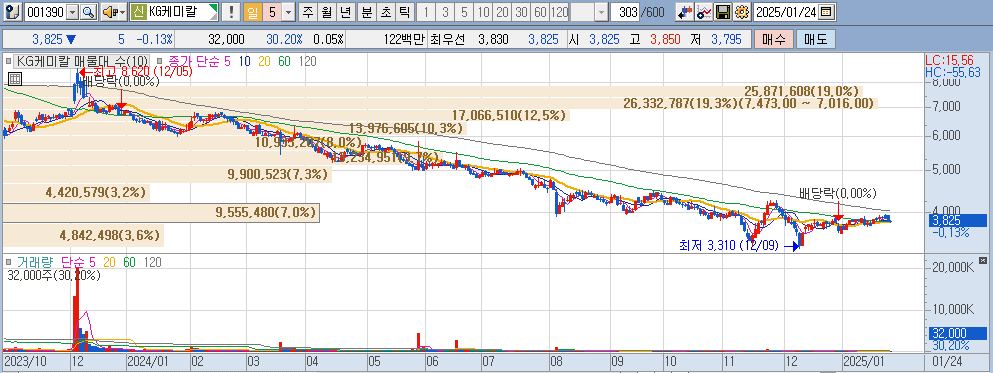This screenshot has width=993, height=373.
Task: Open the blank interval combo box dropdown
Action: tap(602, 12)
